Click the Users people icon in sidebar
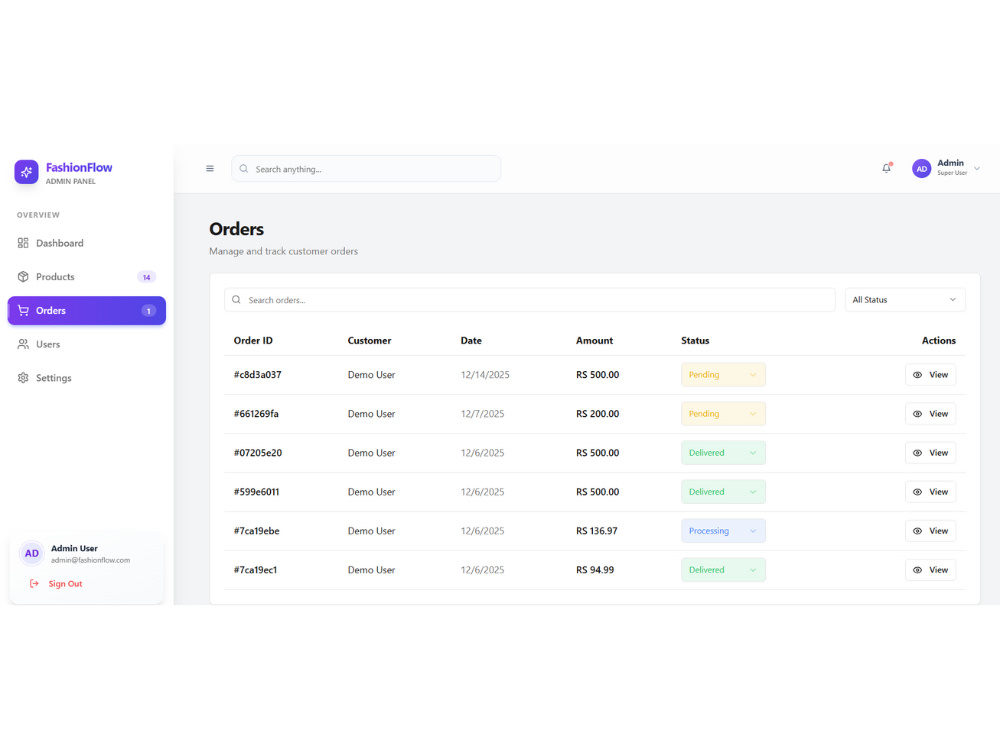The height and width of the screenshot is (750, 1000). 23,344
